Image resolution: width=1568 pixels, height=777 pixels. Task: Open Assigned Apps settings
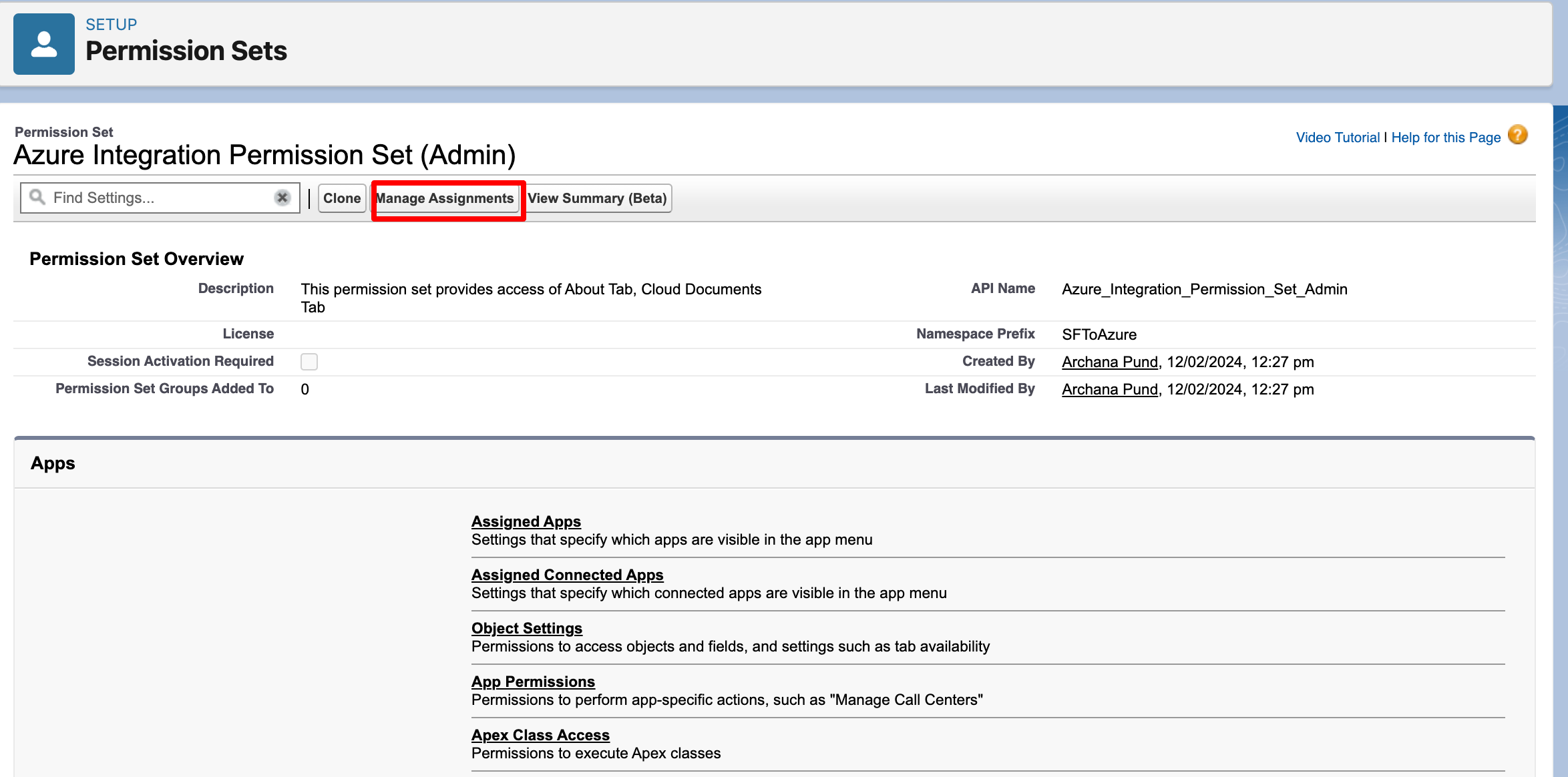click(526, 521)
